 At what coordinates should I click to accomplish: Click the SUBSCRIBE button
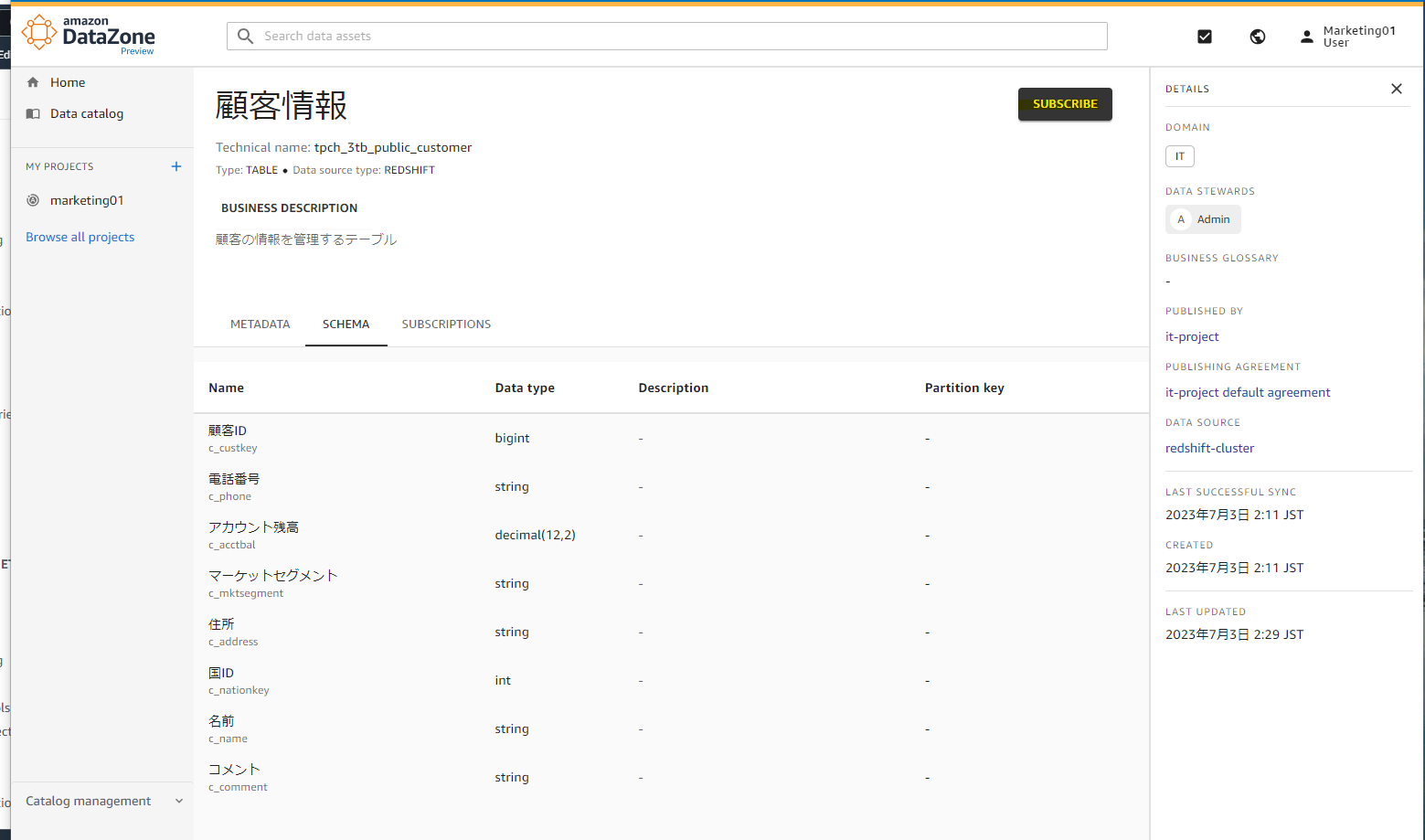pos(1065,104)
